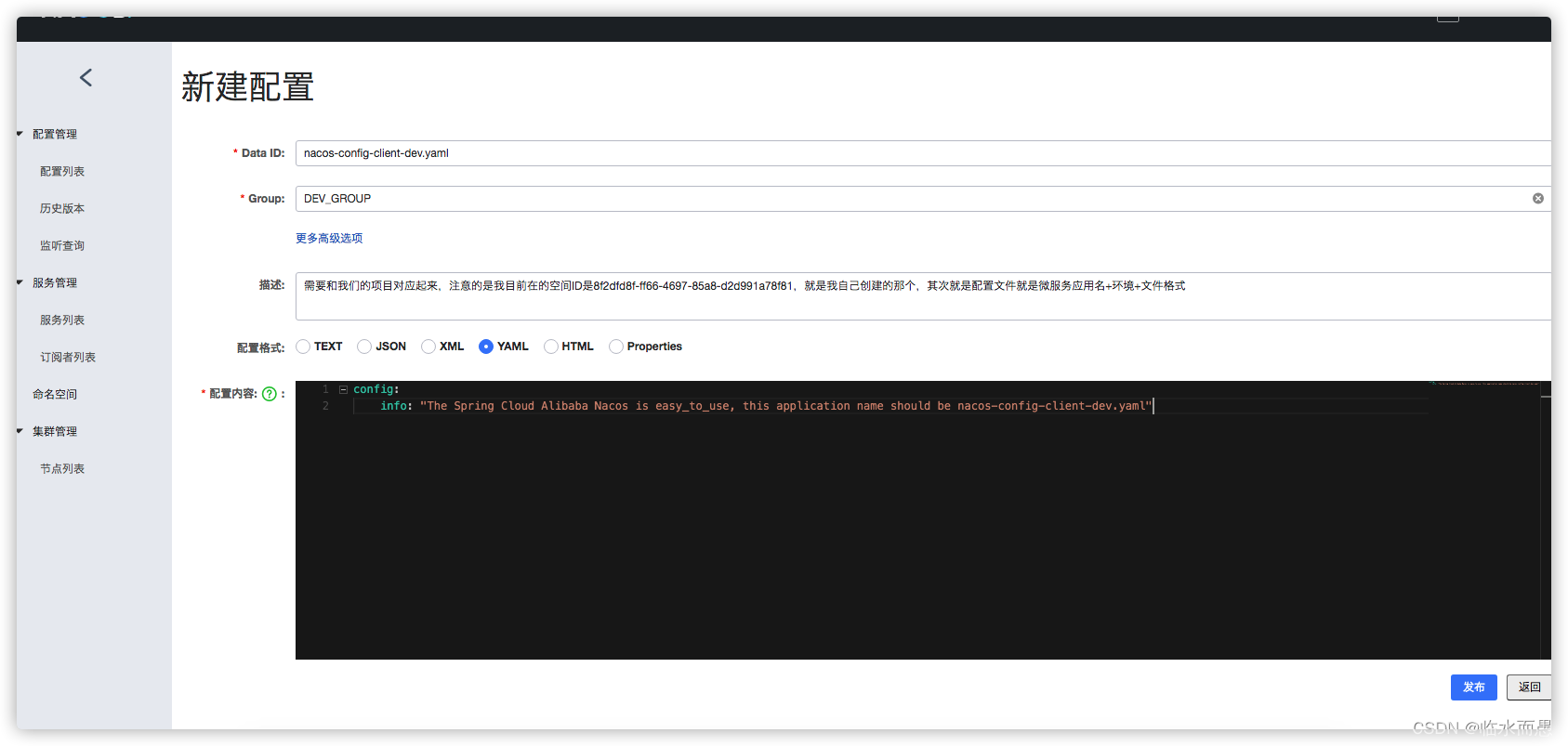
Task: Click inside the 描述 description textarea
Action: coord(923,296)
